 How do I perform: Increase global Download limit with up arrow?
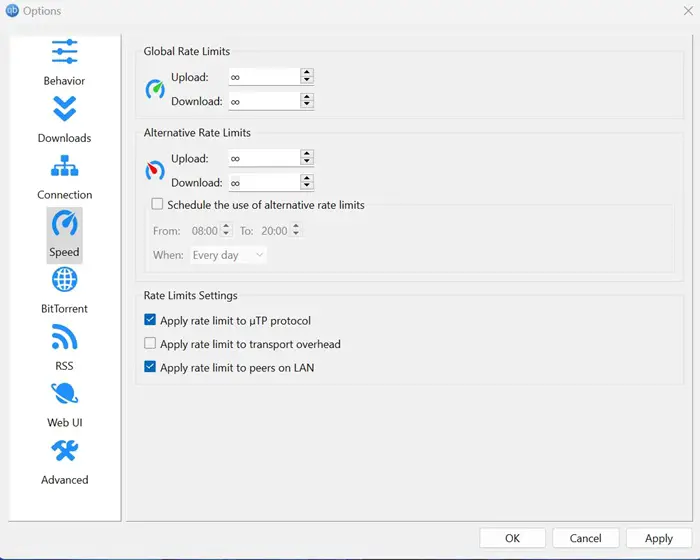click(x=307, y=97)
